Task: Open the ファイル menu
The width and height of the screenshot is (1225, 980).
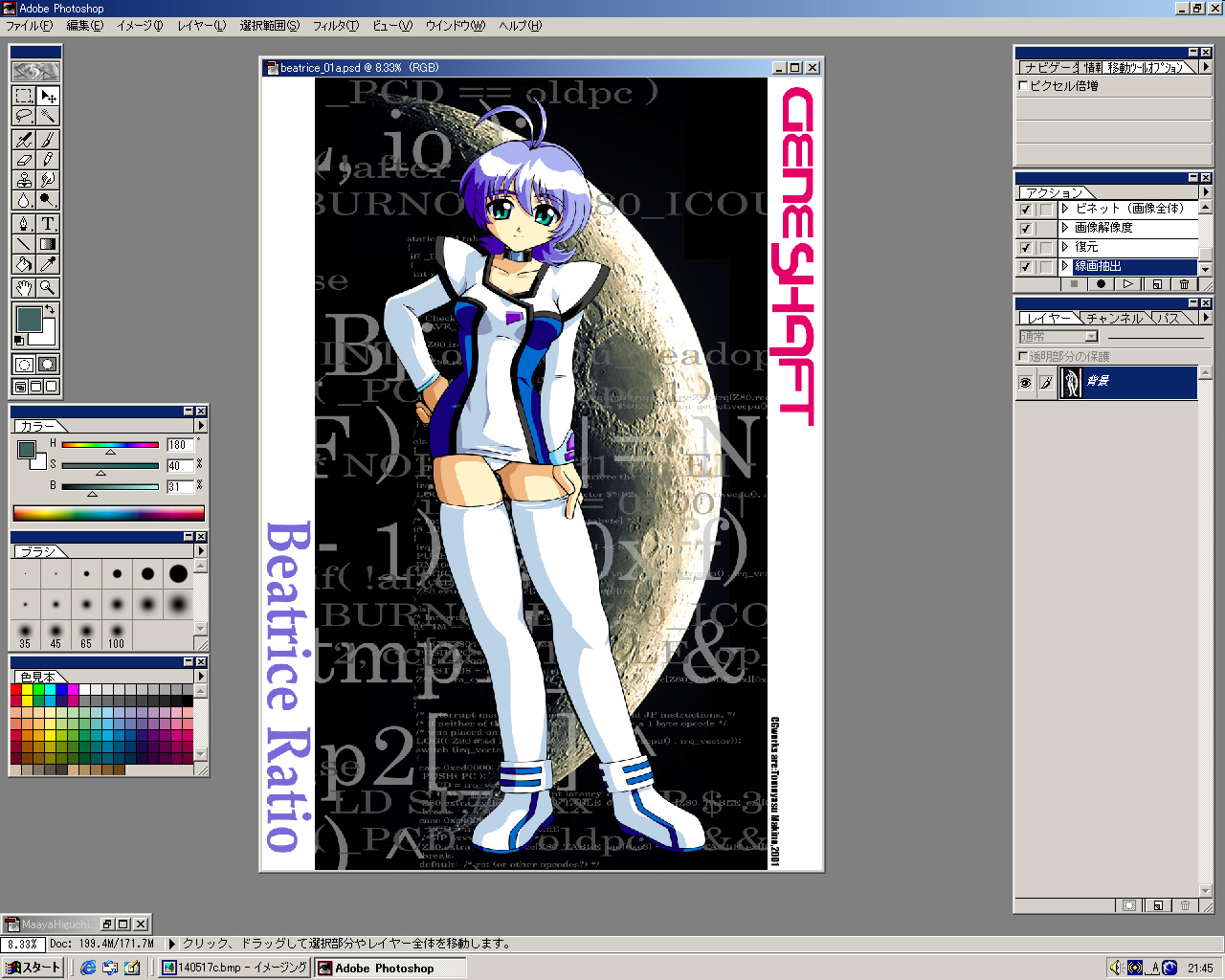Action: [30, 26]
